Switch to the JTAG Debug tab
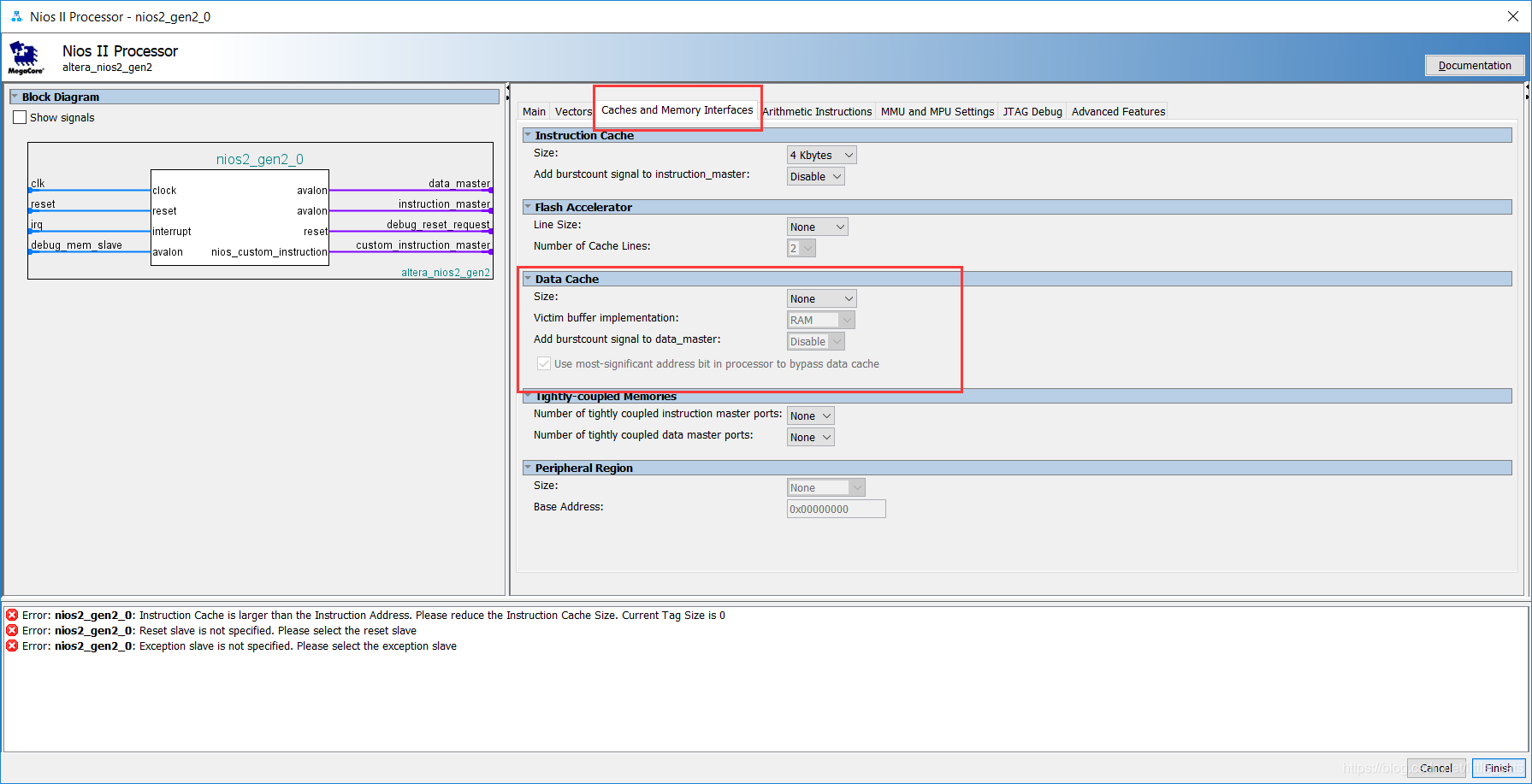The width and height of the screenshot is (1532, 784). pyautogui.click(x=1032, y=111)
